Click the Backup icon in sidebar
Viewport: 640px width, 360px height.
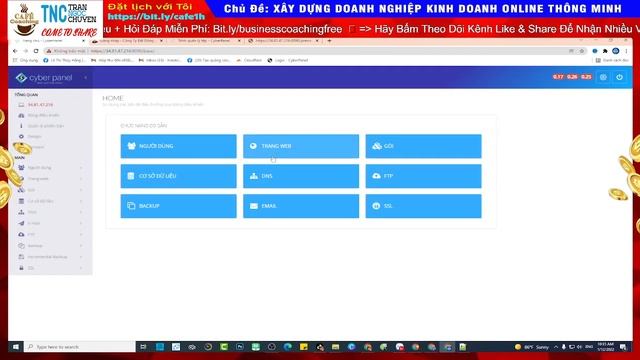tap(21, 246)
